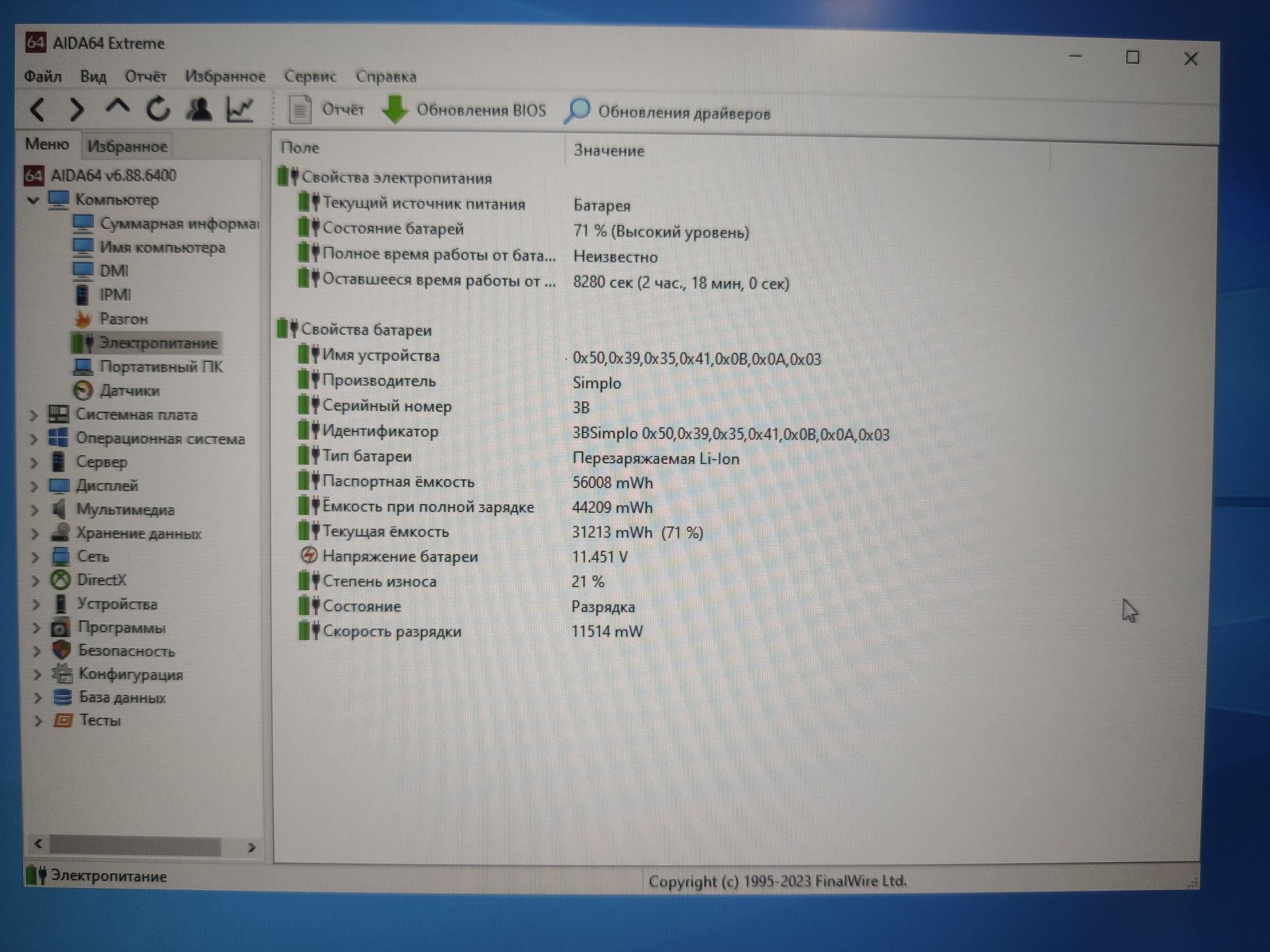This screenshot has height=952, width=1270.
Task: Open the Вид menu
Action: pos(93,77)
